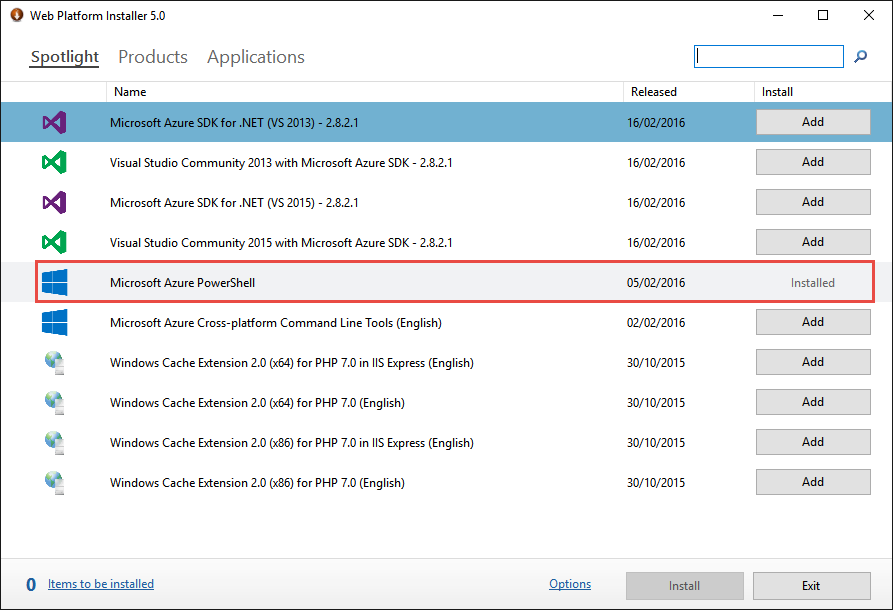Viewport: 893px width, 610px height.
Task: Click the Windows logo beside Cross-platform Command Line Tools
Action: (x=55, y=321)
